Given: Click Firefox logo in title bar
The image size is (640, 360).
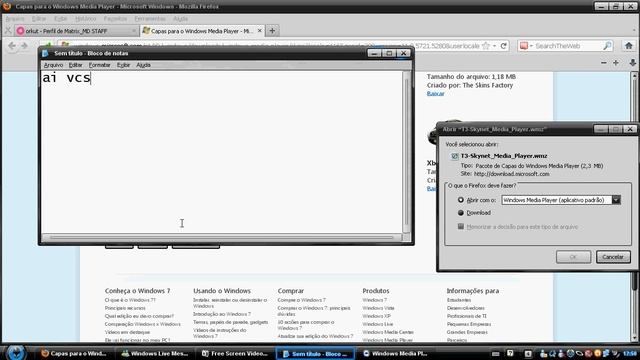Looking at the screenshot, I should (7, 7).
